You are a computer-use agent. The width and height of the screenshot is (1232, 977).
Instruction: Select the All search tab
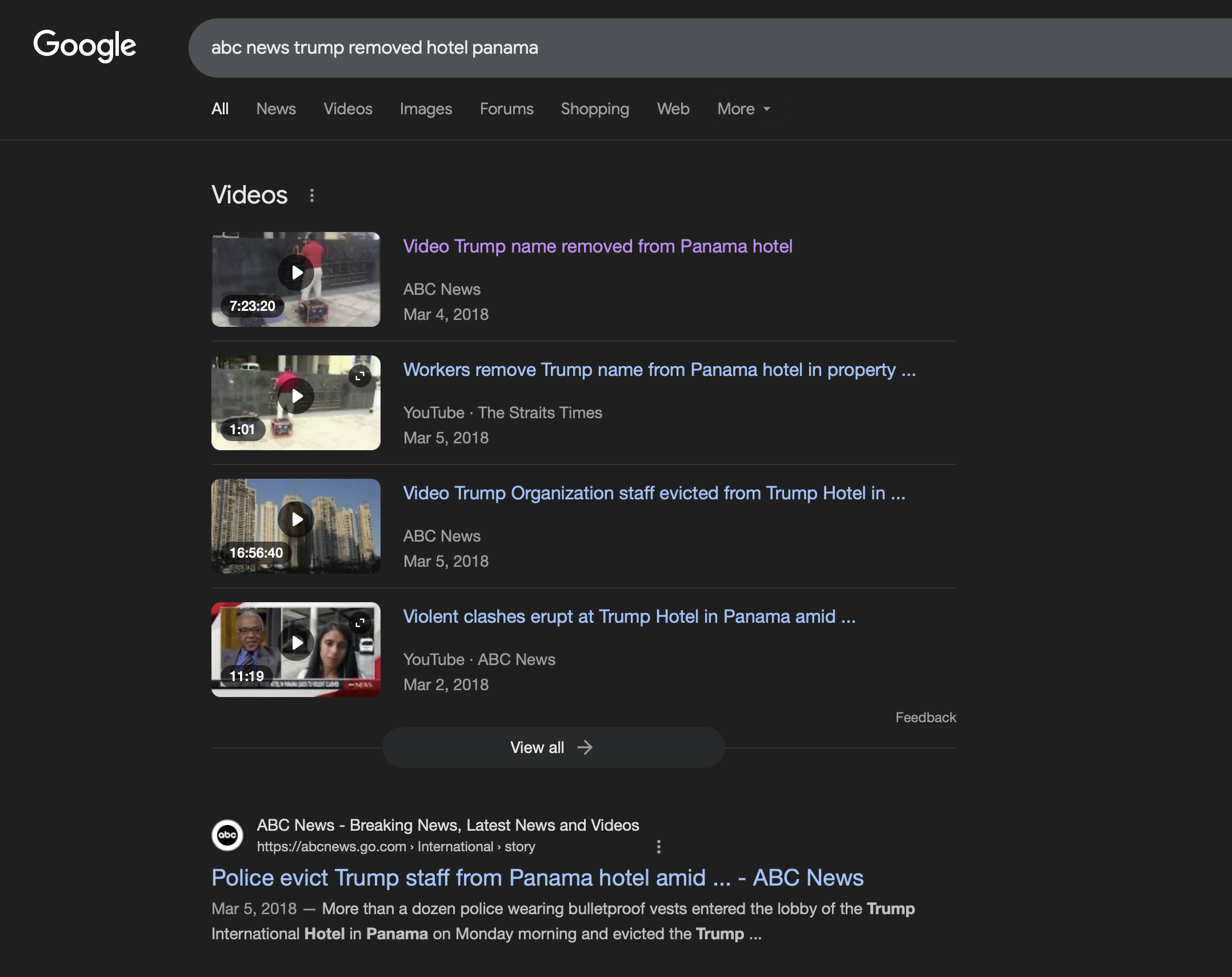220,109
